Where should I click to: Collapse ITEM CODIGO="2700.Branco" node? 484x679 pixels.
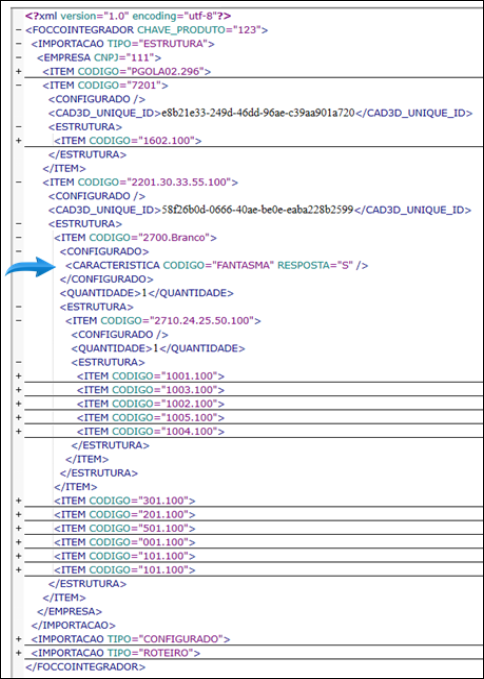(x=18, y=238)
